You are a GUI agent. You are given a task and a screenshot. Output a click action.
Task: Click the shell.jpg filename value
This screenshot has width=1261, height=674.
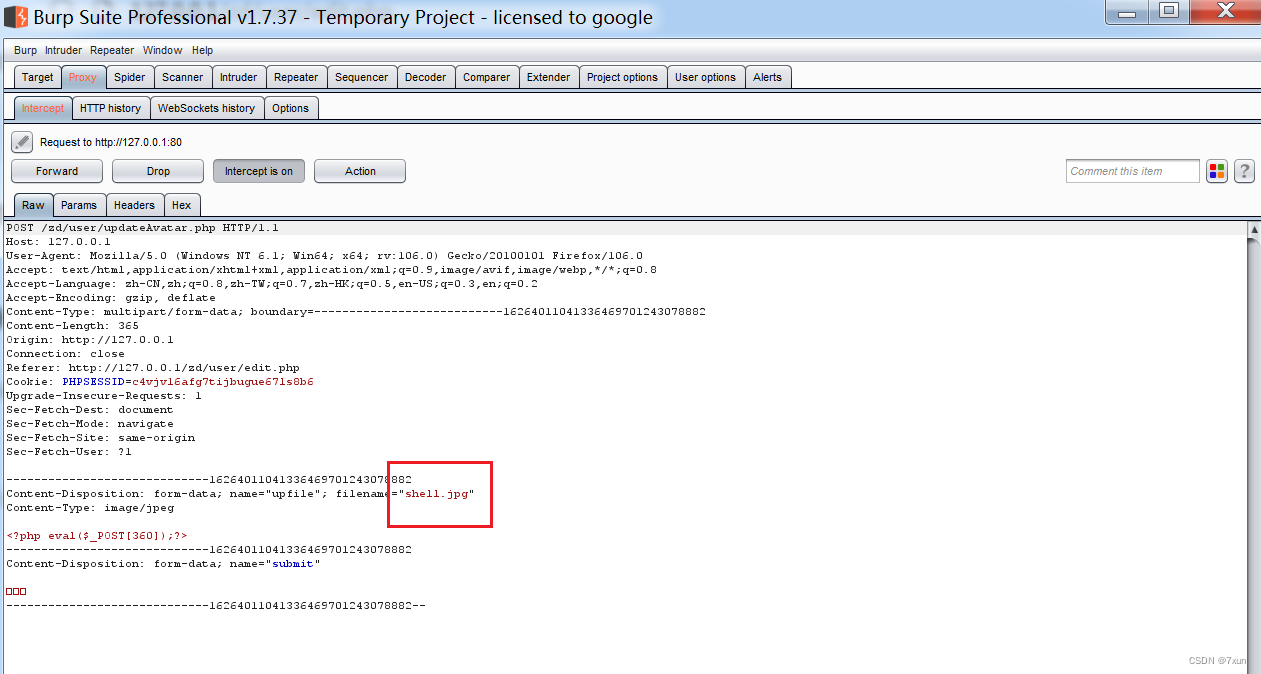436,494
